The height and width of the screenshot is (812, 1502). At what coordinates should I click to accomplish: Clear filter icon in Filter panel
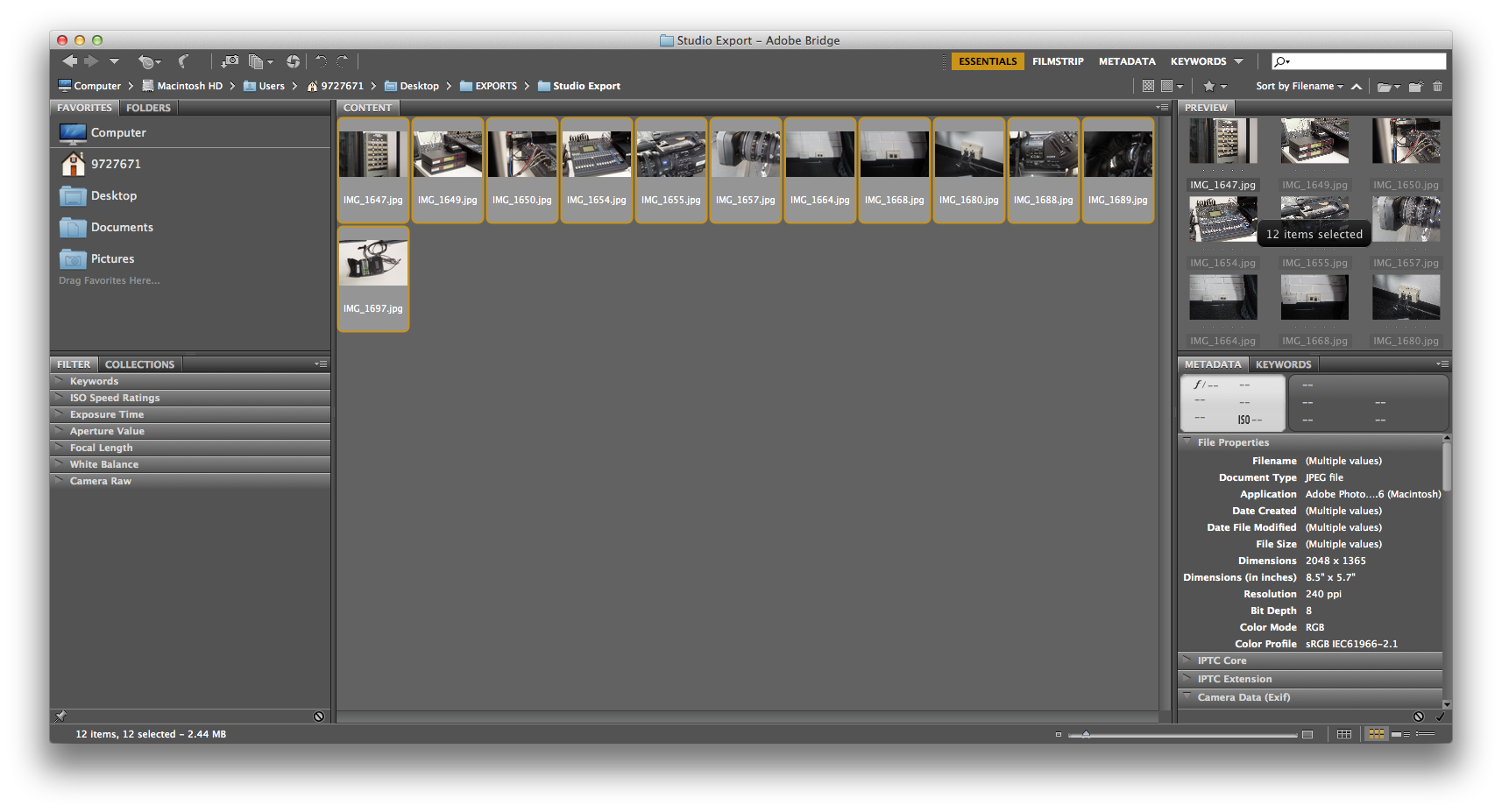pos(319,717)
